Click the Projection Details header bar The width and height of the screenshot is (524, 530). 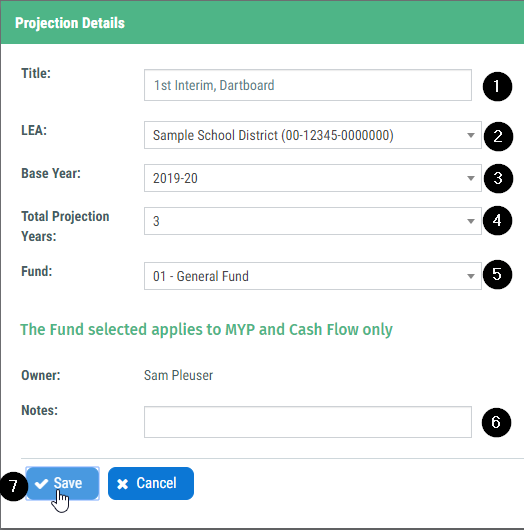point(262,23)
